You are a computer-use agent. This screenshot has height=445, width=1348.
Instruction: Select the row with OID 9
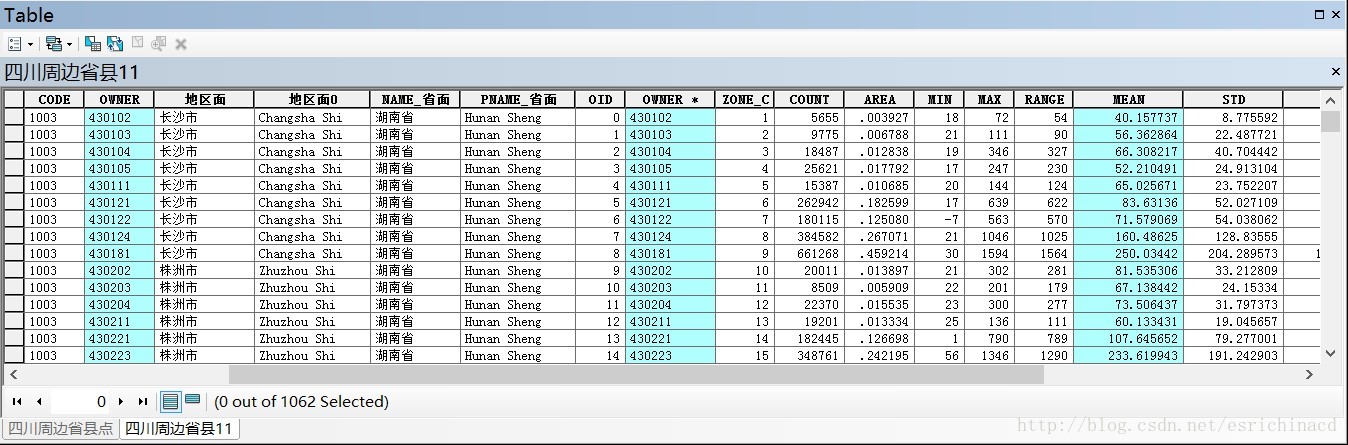tap(14, 270)
